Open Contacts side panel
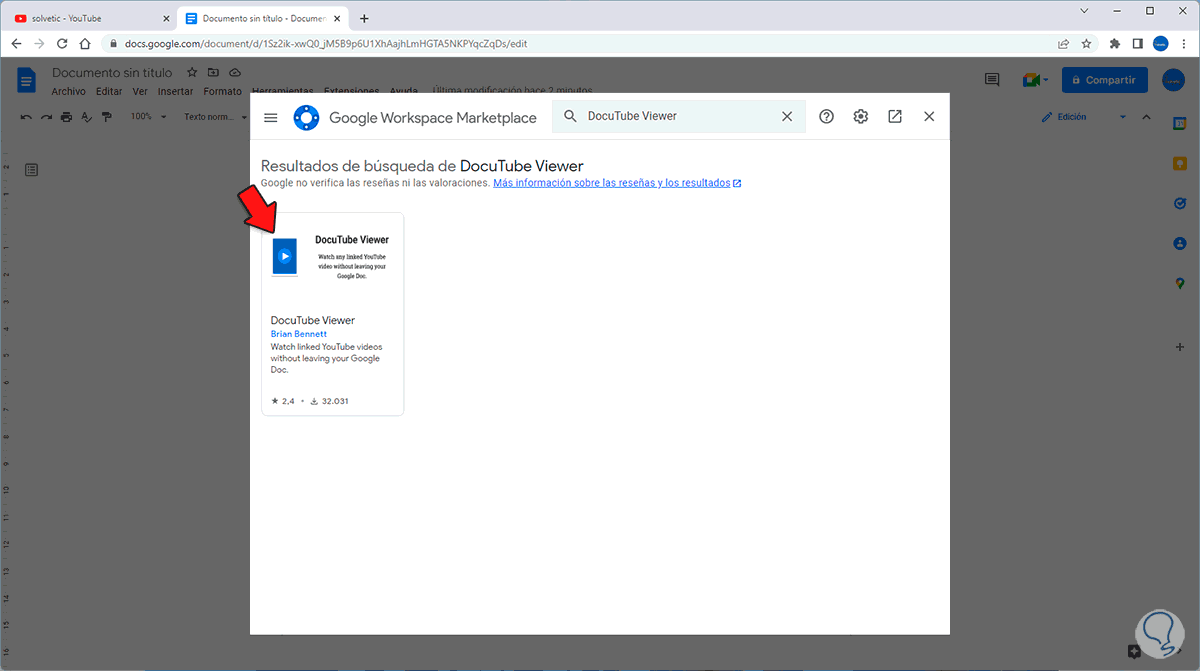 1180,243
